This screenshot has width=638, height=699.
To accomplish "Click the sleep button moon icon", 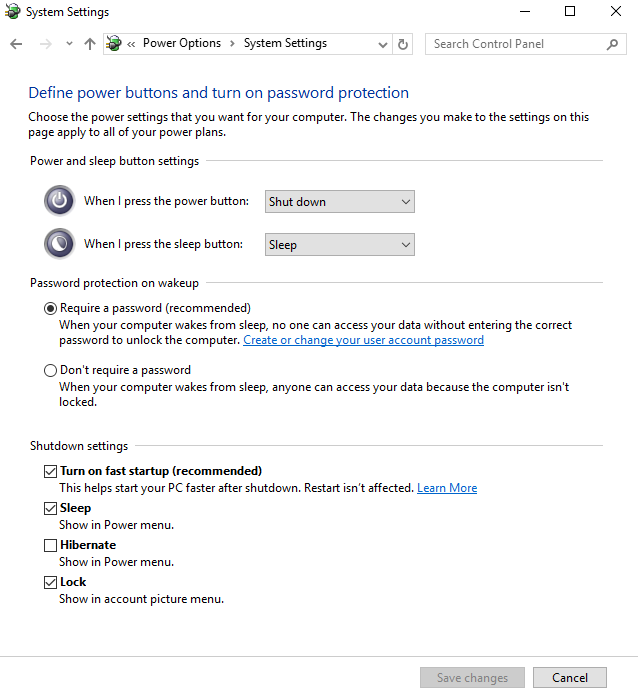I will (x=59, y=244).
